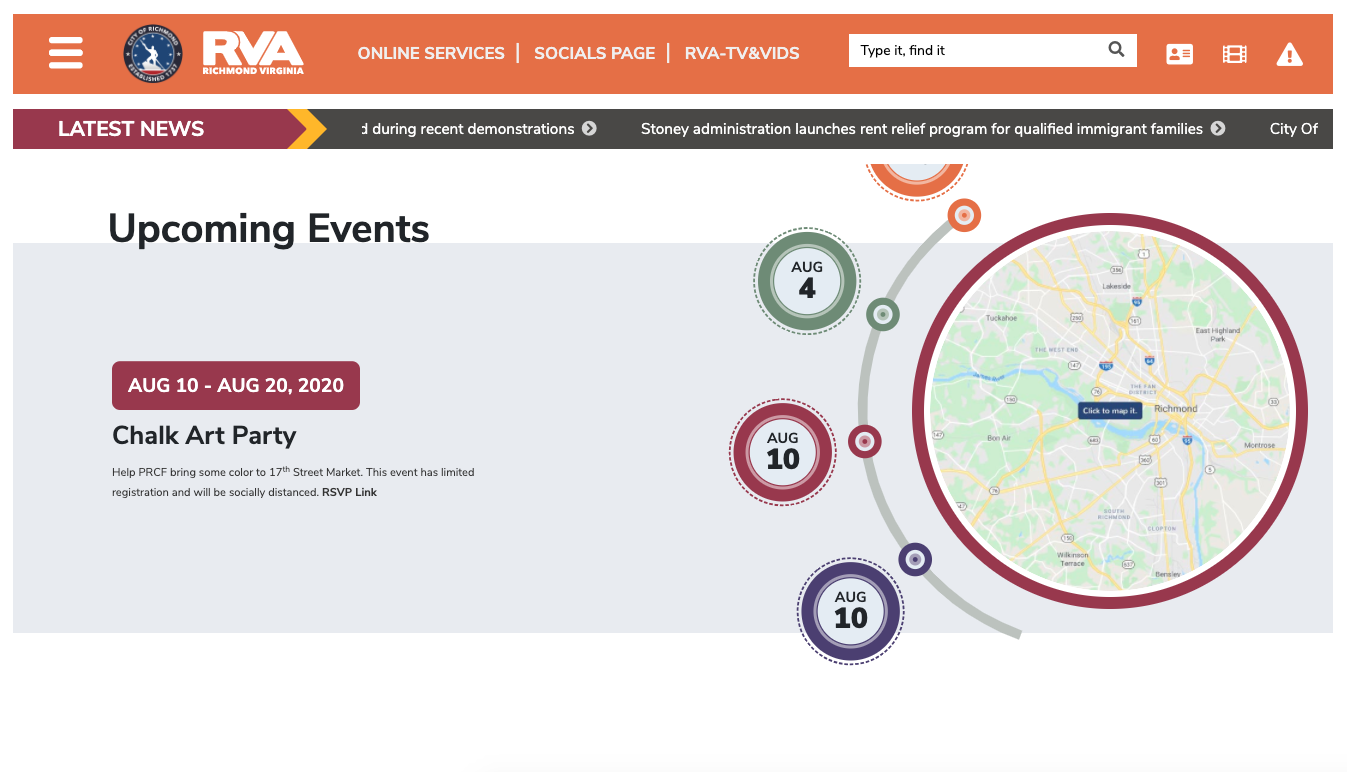Click arrow icon after rent relief headline
Screen dimensions: 1347x772
(1218, 129)
